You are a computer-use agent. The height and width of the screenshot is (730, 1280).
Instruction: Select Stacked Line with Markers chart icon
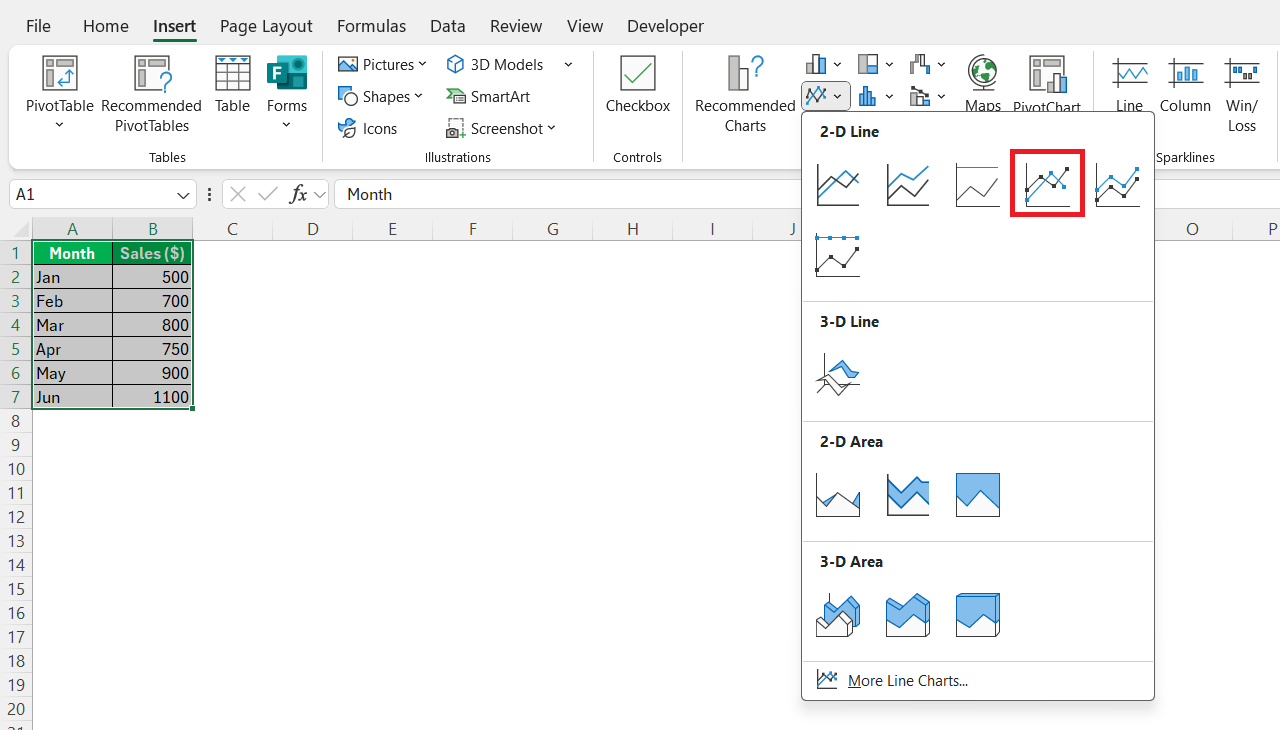pos(1118,185)
